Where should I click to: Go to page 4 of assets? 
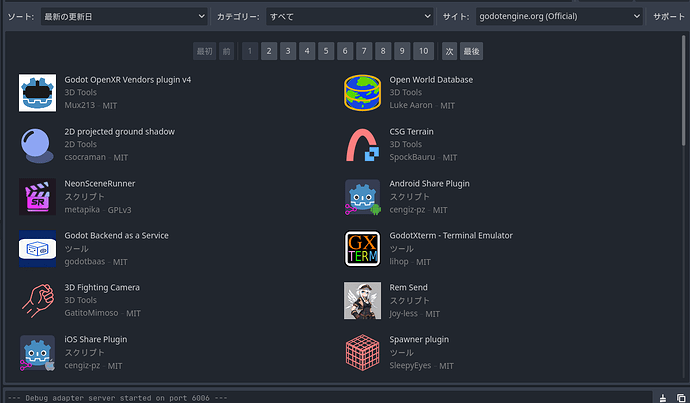tap(307, 51)
